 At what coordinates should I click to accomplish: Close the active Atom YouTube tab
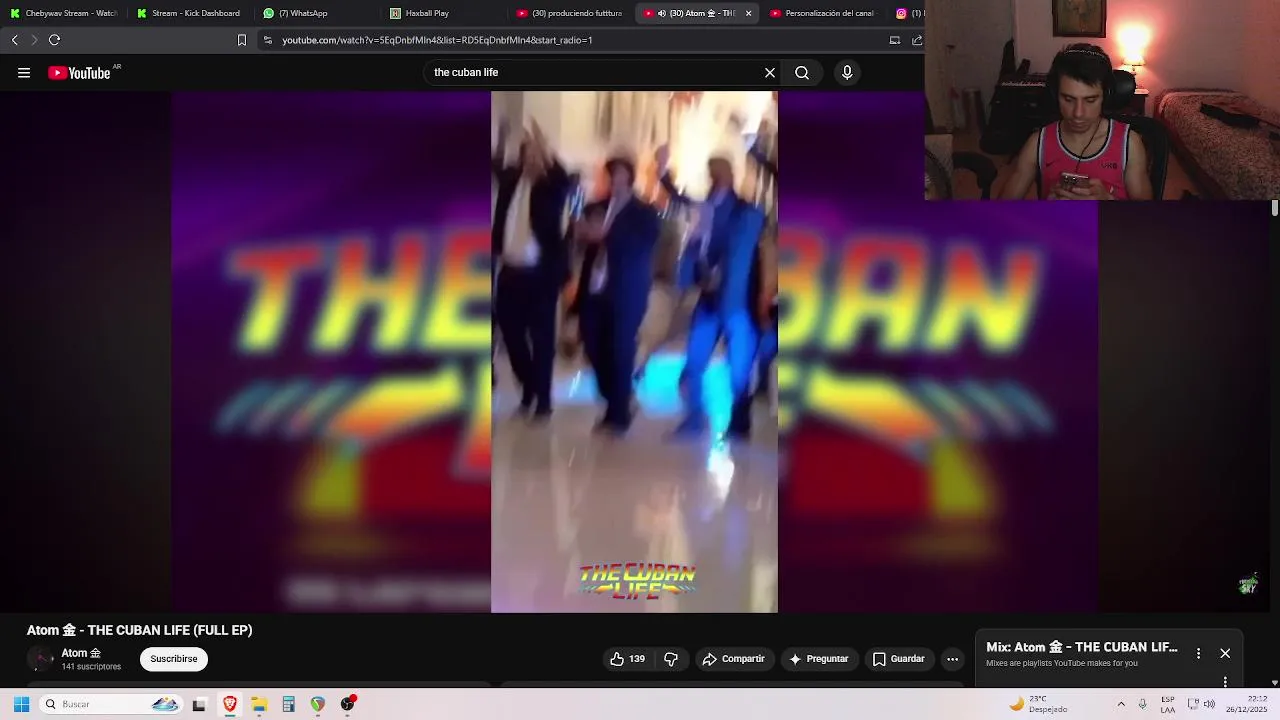[x=748, y=13]
